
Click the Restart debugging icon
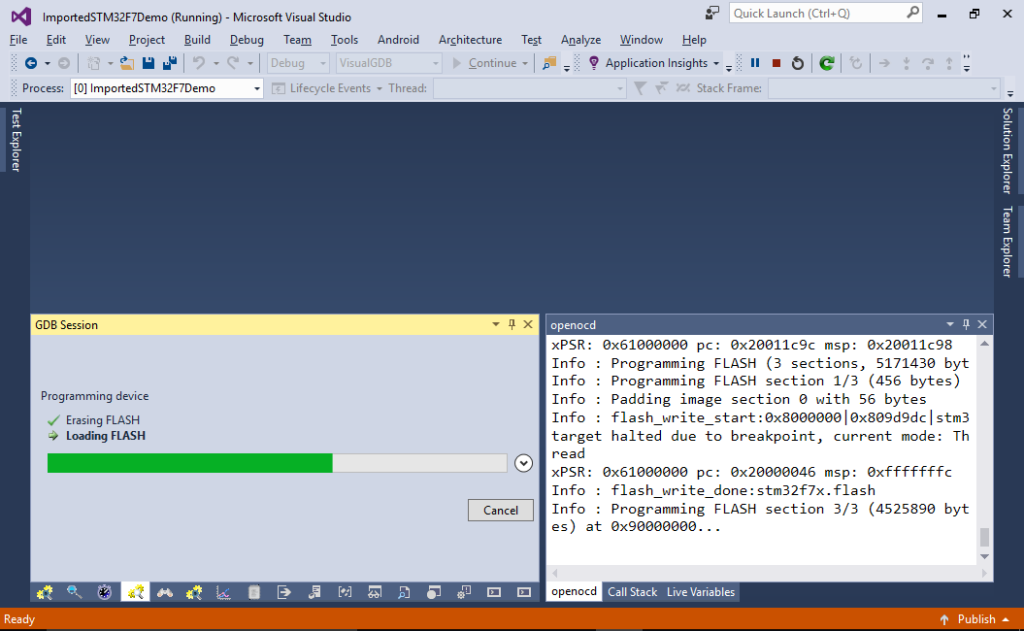point(797,62)
